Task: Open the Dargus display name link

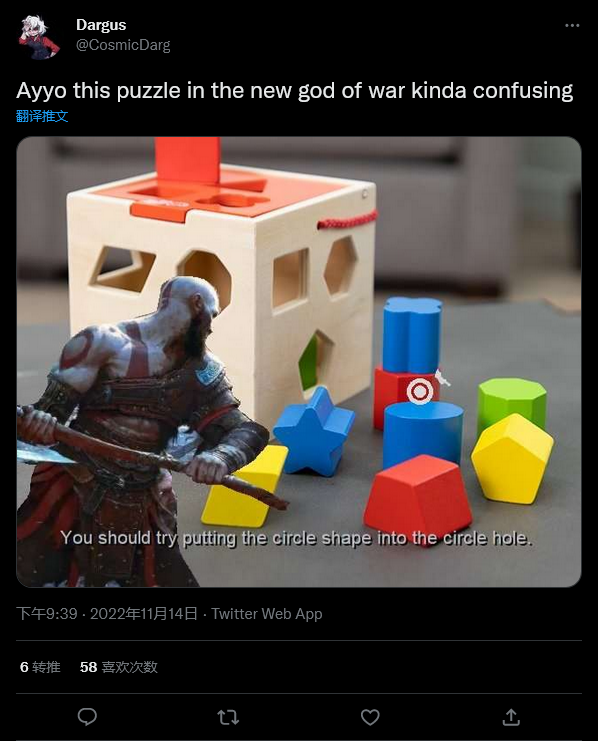Action: click(x=101, y=25)
